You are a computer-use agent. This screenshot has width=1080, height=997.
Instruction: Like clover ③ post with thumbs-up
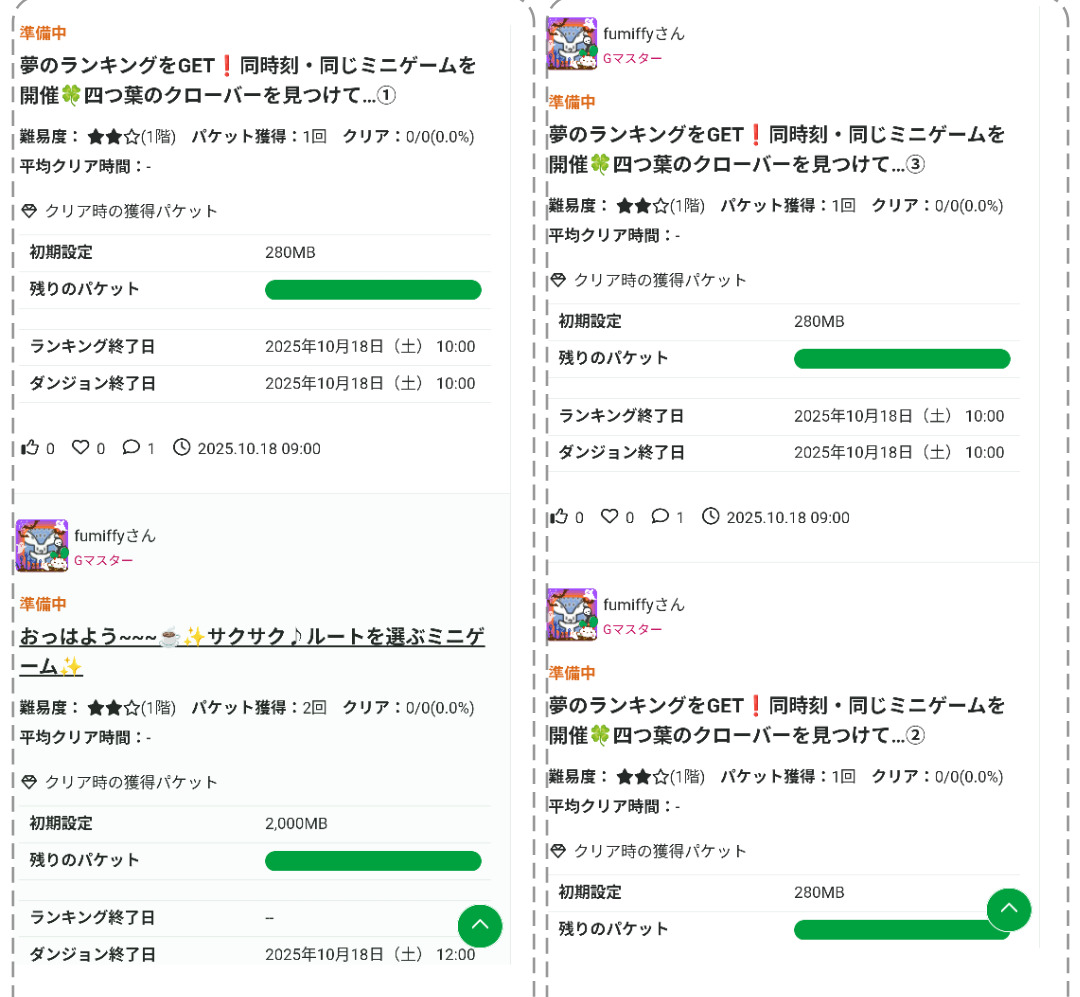[558, 517]
